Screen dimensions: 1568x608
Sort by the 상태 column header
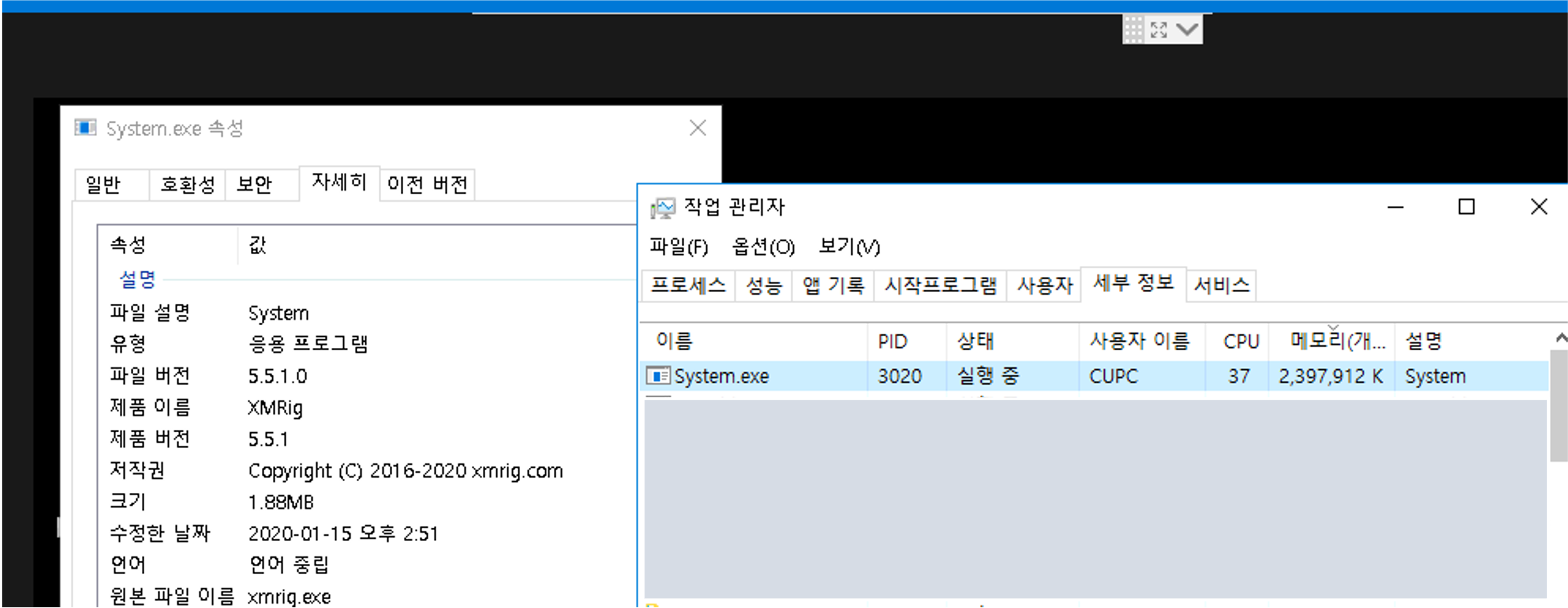[x=1013, y=342]
